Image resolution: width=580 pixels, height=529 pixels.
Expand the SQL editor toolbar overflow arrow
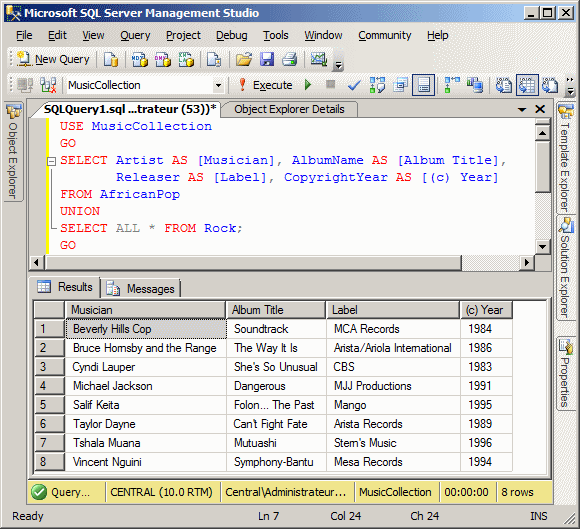tap(570, 86)
